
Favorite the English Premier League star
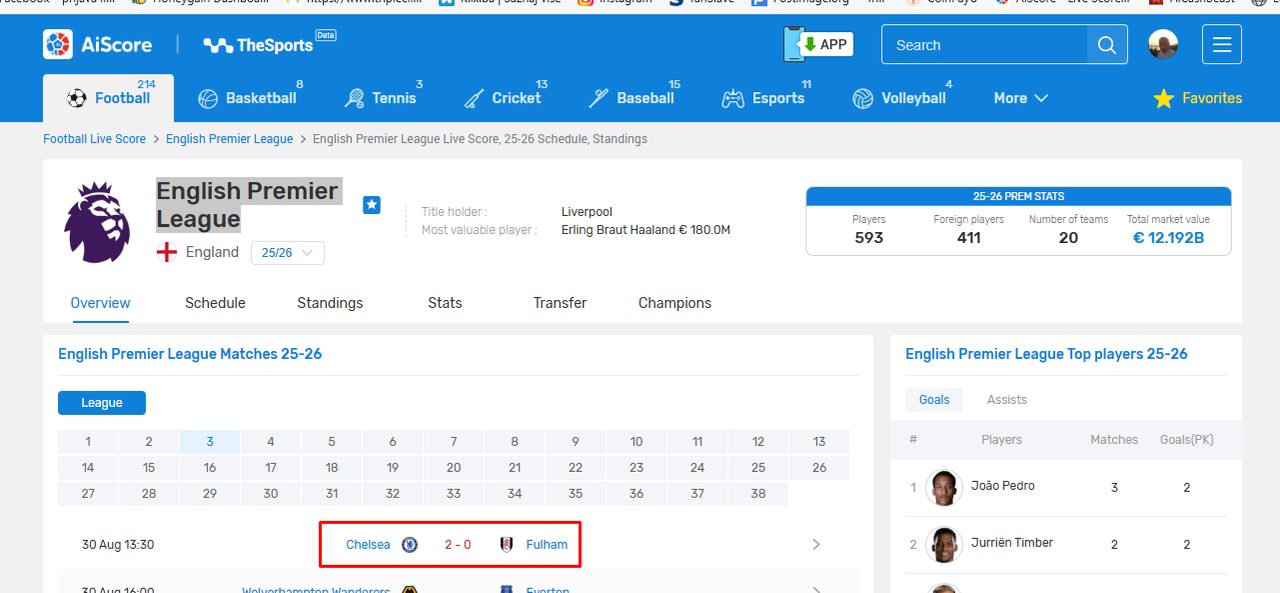coord(372,205)
